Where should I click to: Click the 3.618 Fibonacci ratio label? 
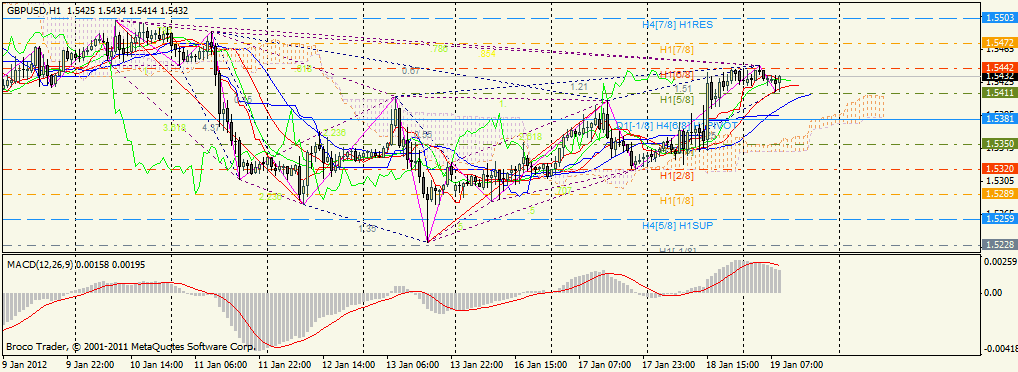pyautogui.click(x=175, y=128)
